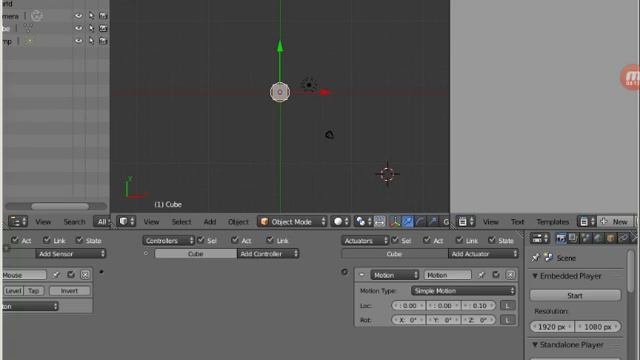The height and width of the screenshot is (360, 640).
Task: Switch to the Object properties tab
Action: point(611,238)
